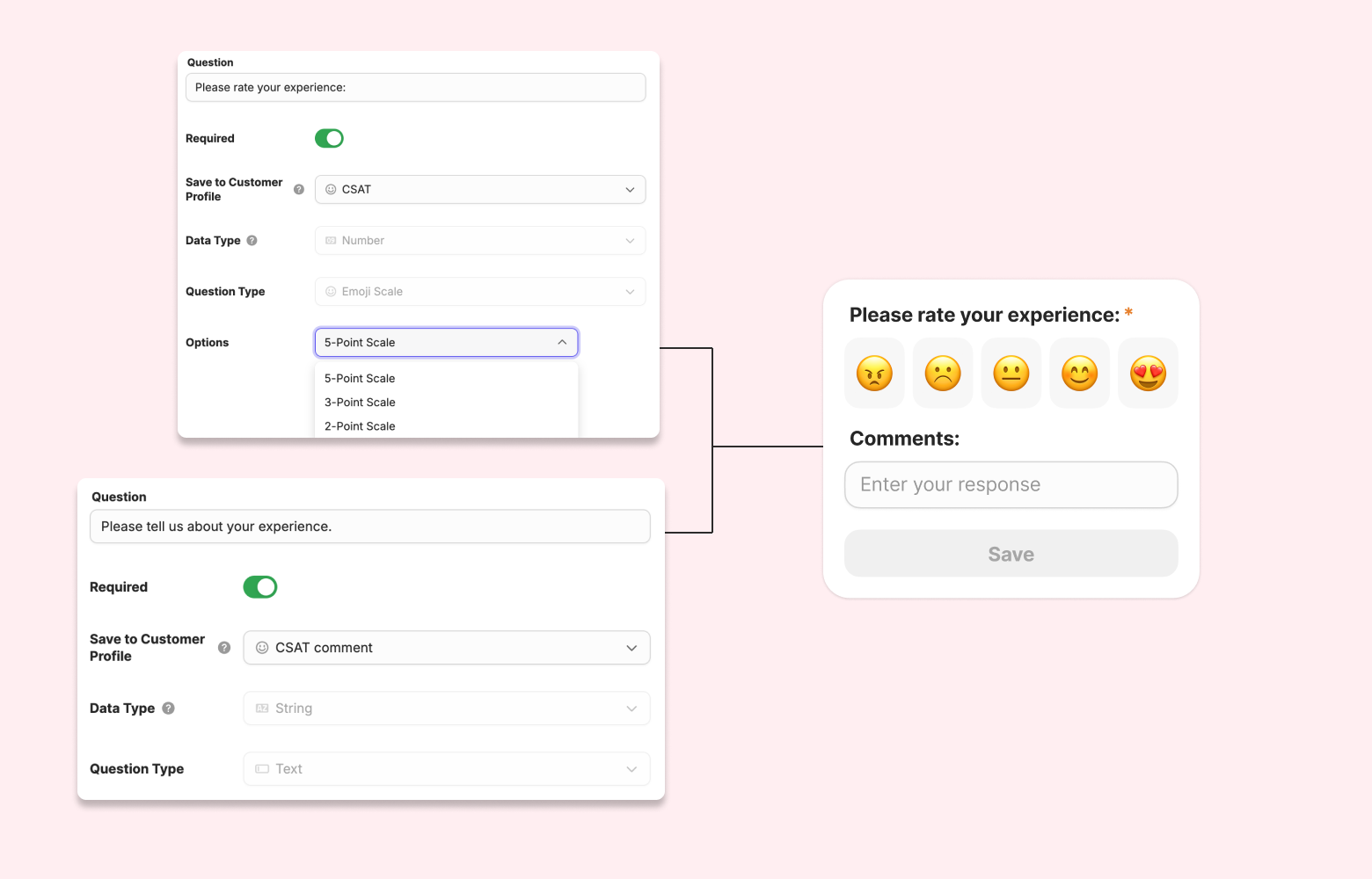This screenshot has height=879, width=1372.
Task: Click the Enter your response field
Action: pyautogui.click(x=1011, y=485)
